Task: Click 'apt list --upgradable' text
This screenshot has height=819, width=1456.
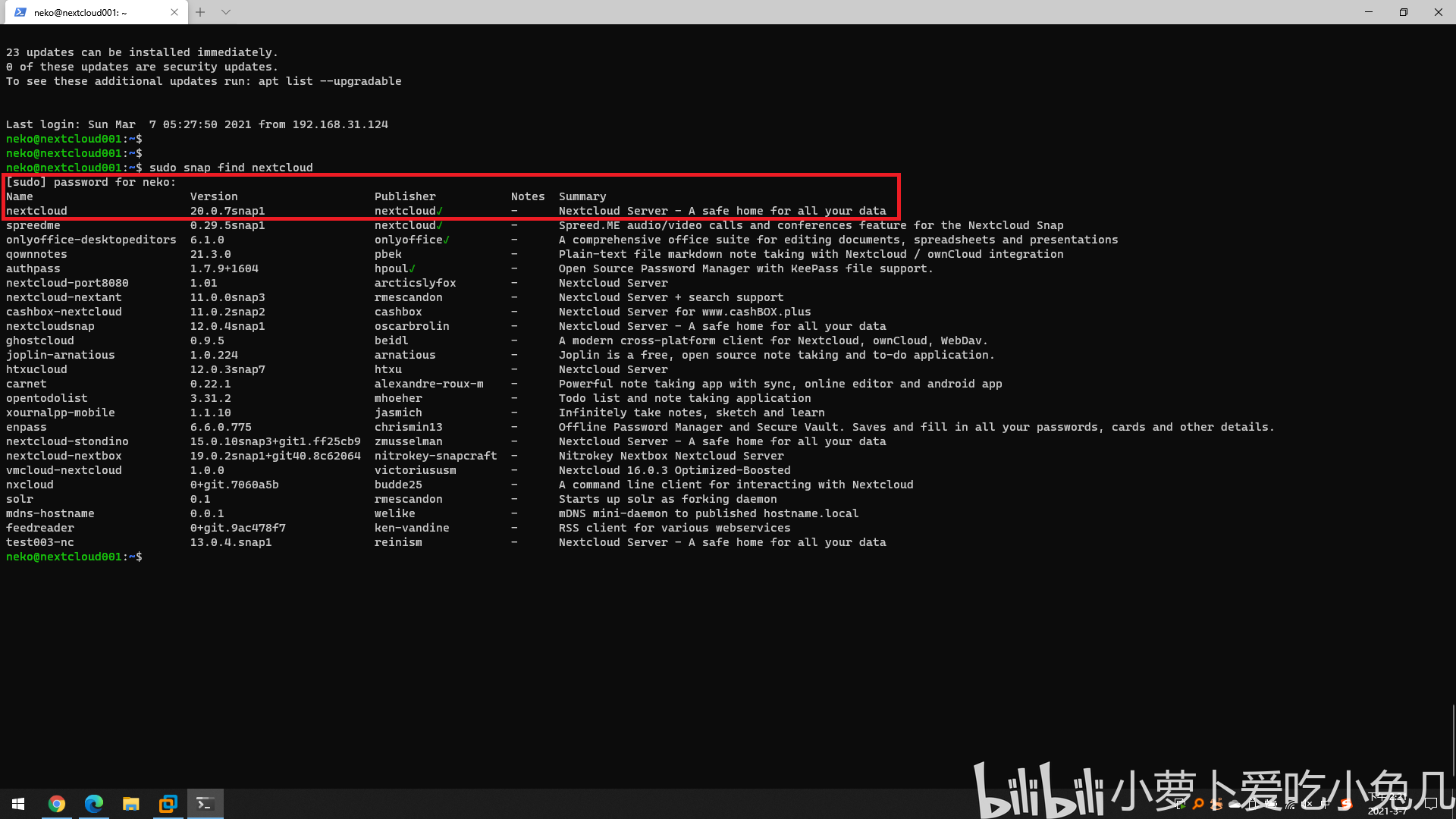Action: pos(330,81)
